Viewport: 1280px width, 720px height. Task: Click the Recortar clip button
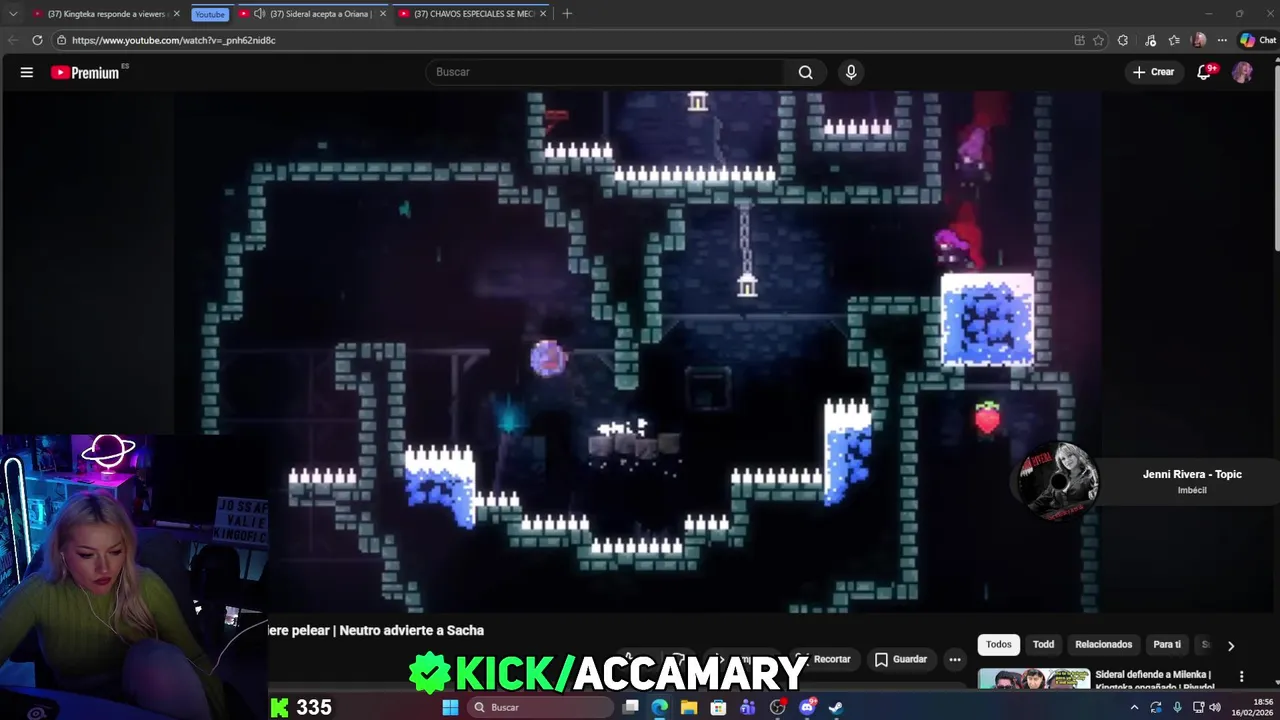coord(824,659)
